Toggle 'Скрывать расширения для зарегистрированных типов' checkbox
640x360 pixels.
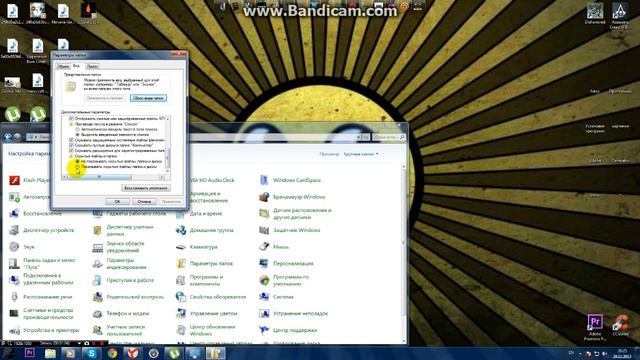[71, 150]
